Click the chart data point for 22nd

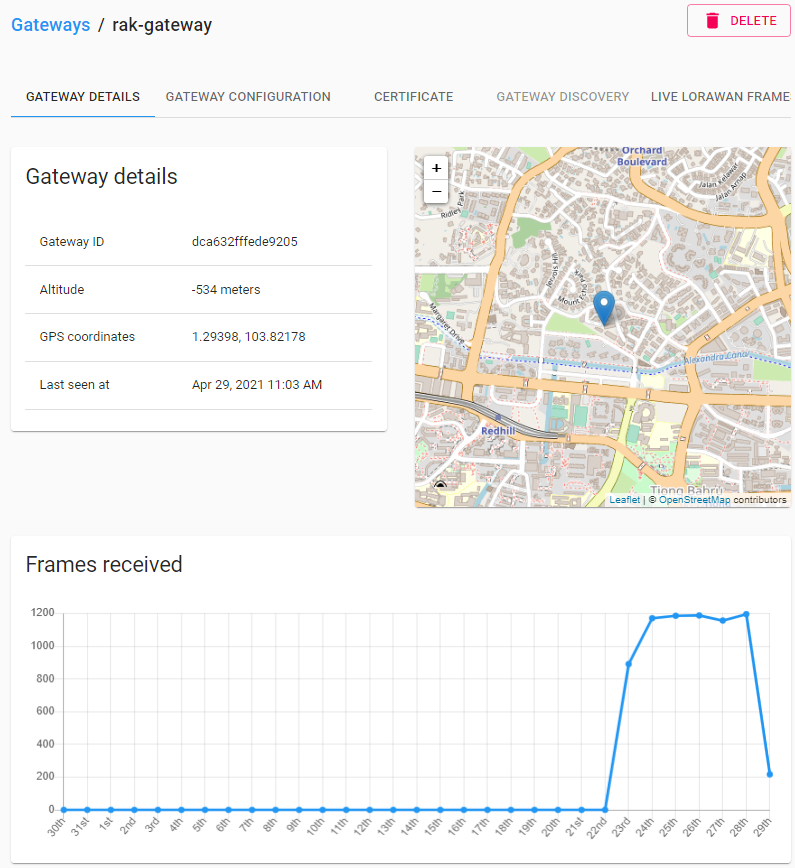click(605, 809)
